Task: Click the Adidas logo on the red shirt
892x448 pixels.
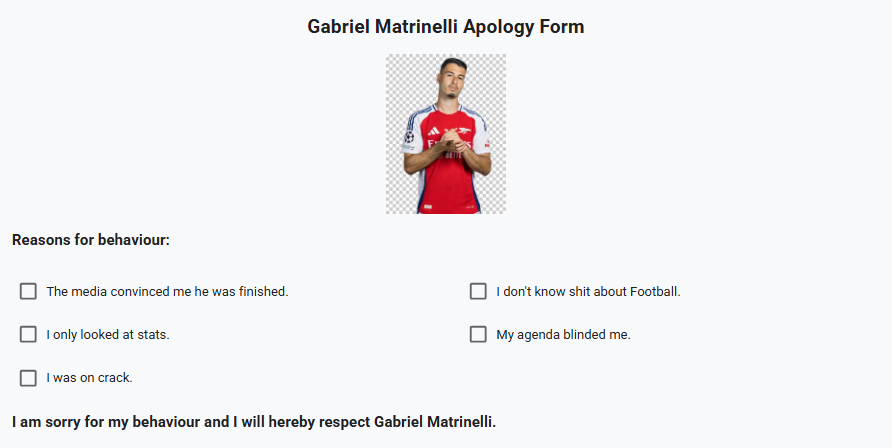Action: pyautogui.click(x=433, y=131)
